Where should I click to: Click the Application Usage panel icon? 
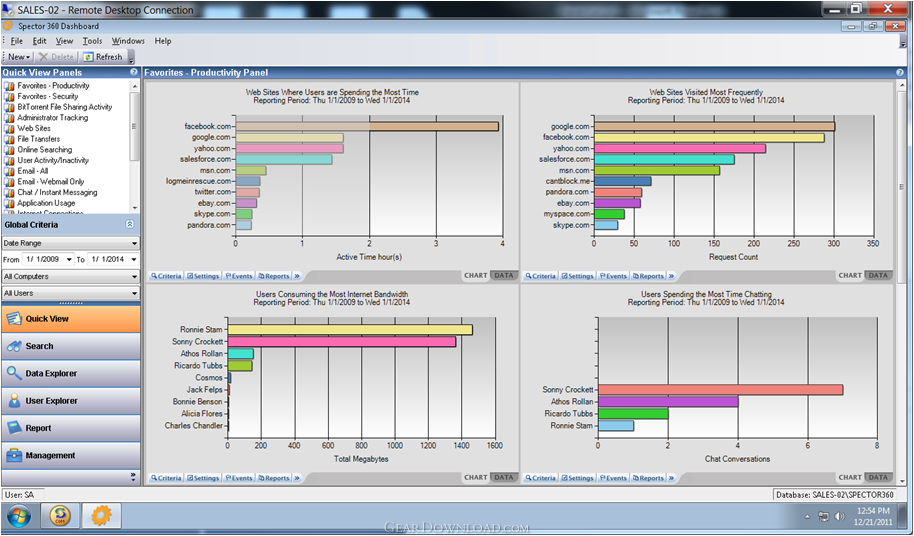(9, 203)
